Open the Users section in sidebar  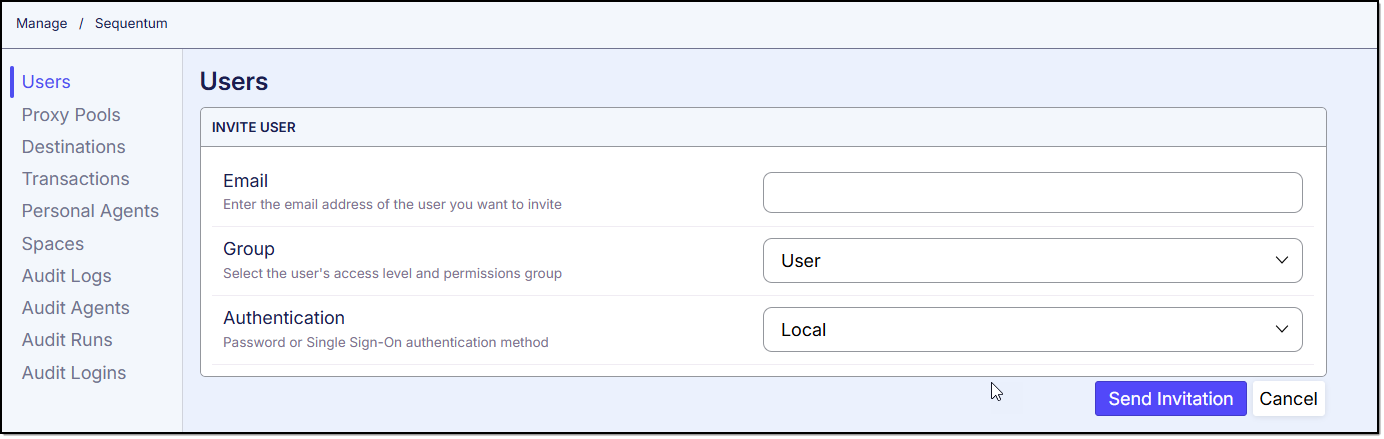[46, 82]
